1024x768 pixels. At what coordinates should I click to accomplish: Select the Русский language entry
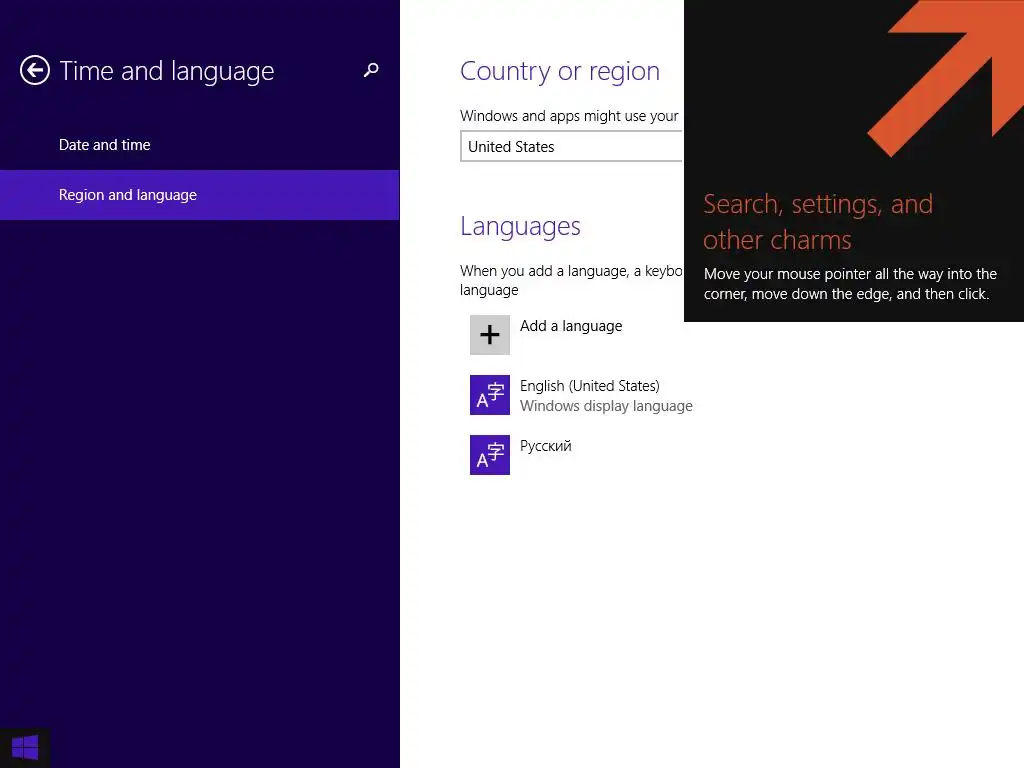point(545,446)
